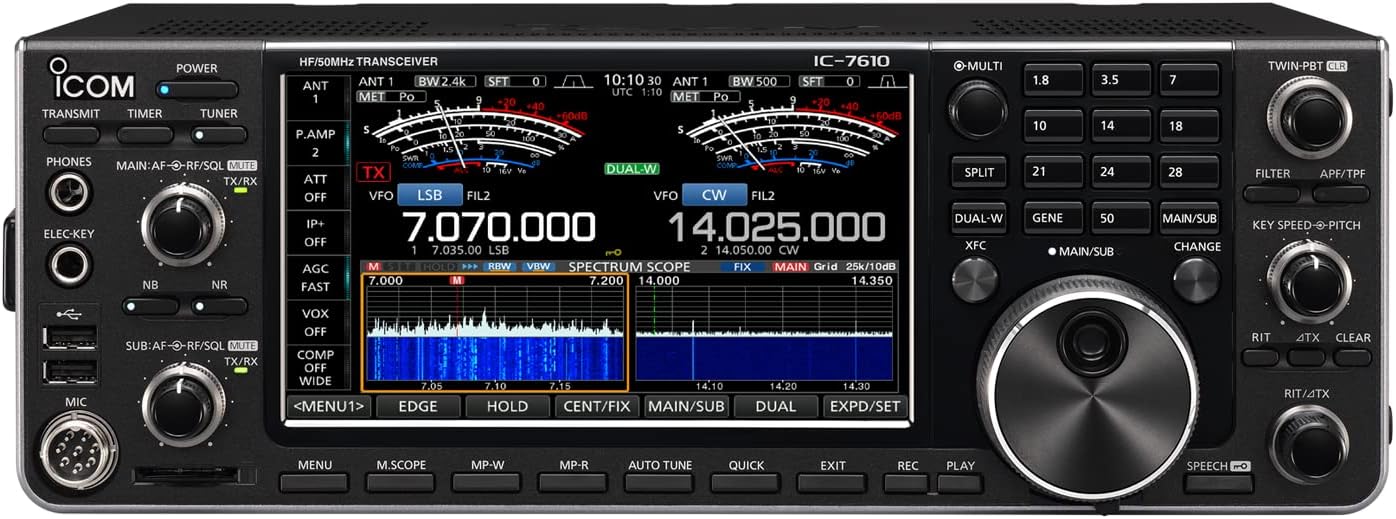This screenshot has width=1396, height=519.
Task: Toggle the SPLIT button
Action: coord(979,172)
